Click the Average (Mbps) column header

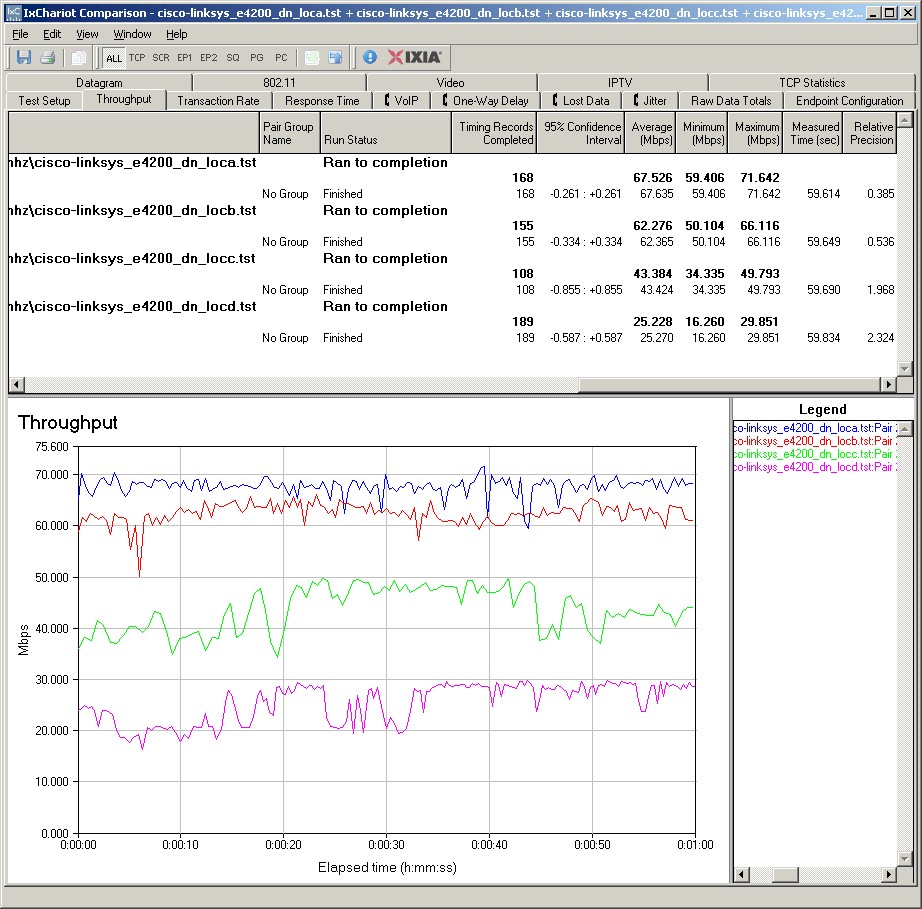pyautogui.click(x=650, y=133)
